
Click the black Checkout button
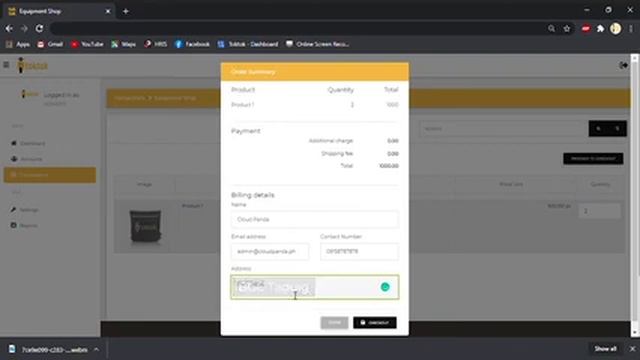click(375, 322)
